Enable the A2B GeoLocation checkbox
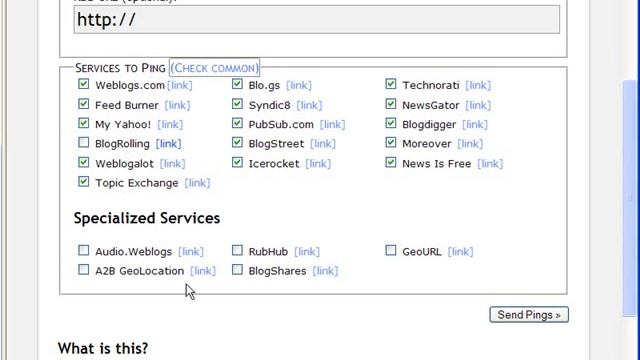 click(x=84, y=269)
